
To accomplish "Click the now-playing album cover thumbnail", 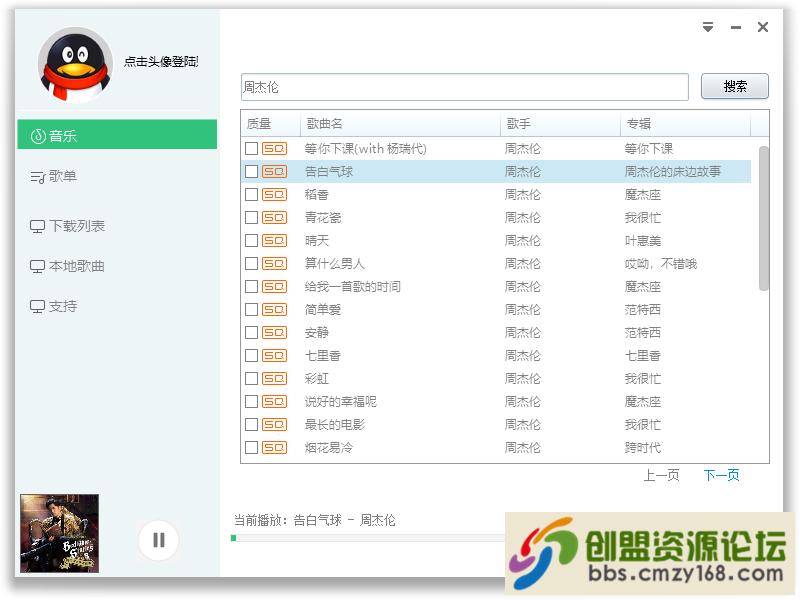I will [x=59, y=533].
